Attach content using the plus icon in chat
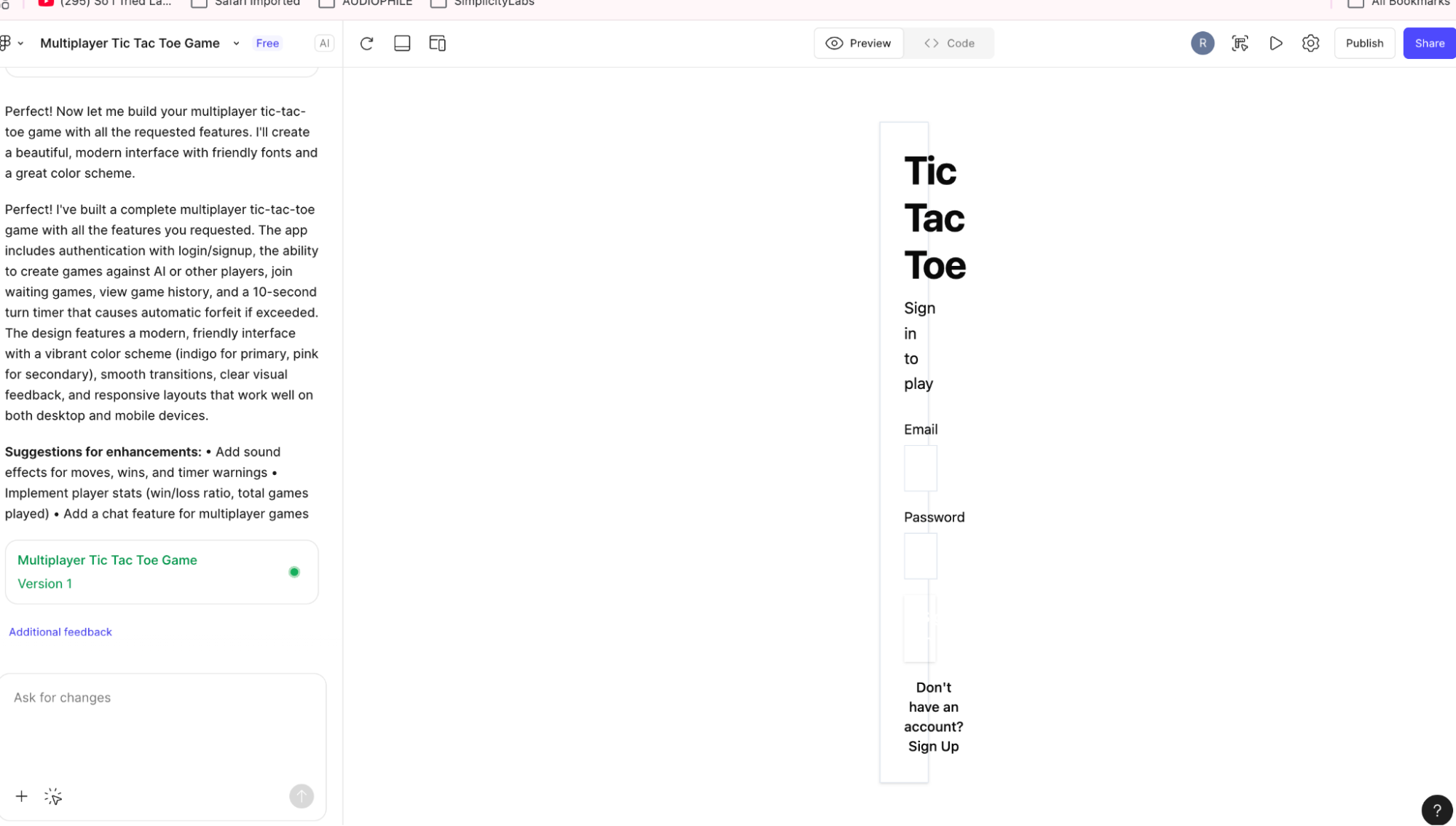The width and height of the screenshot is (1456, 826). 21,796
